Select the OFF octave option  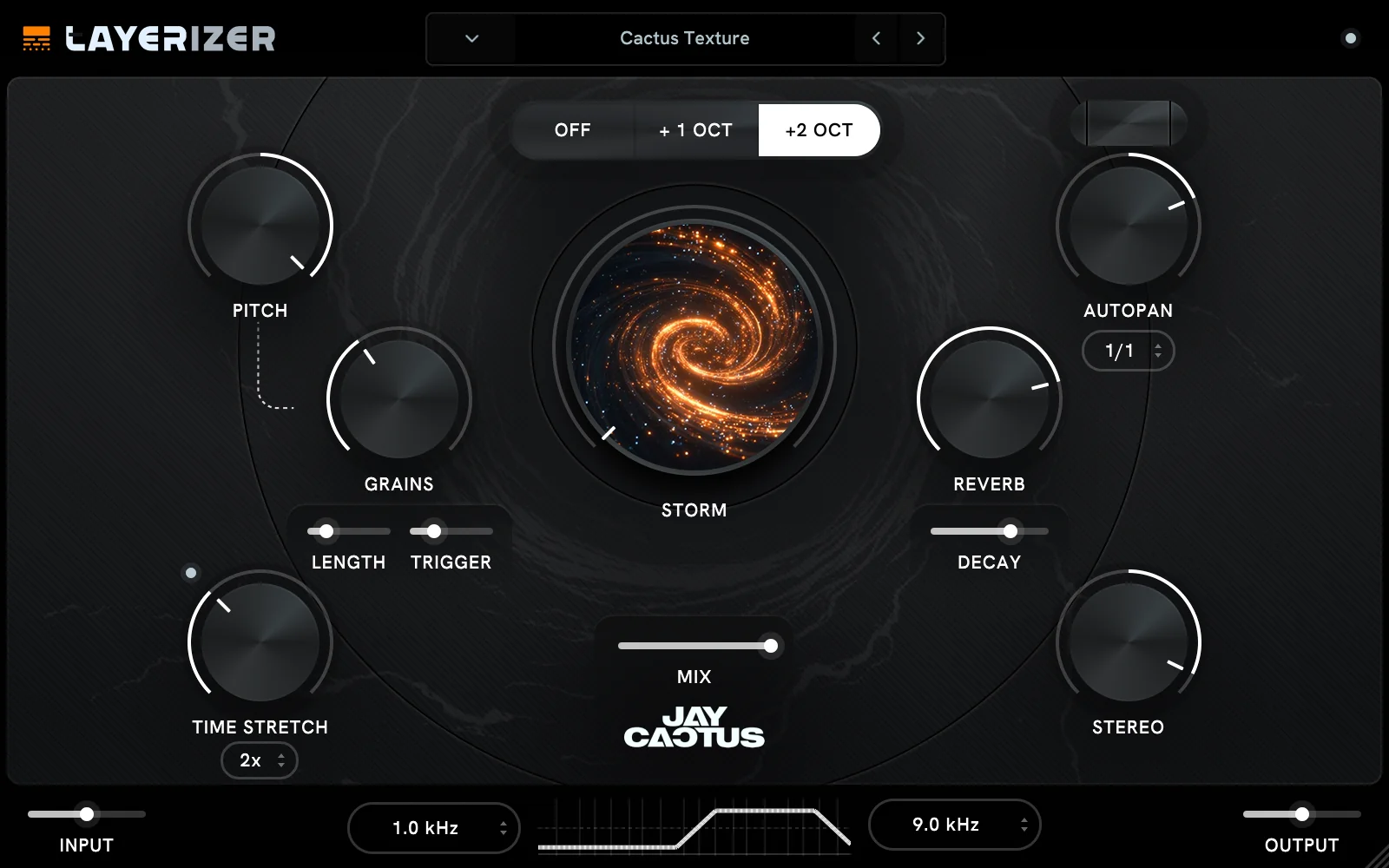click(x=572, y=130)
